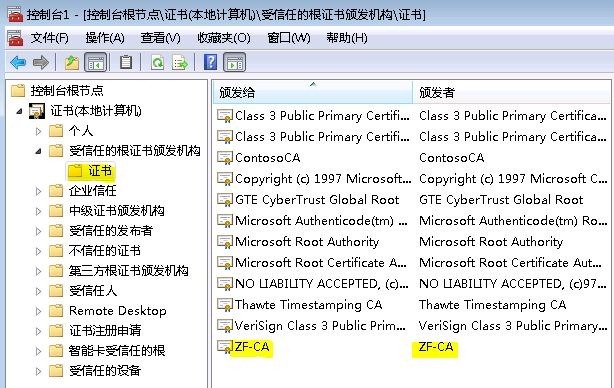Click the clipboard paste toolbar icon
This screenshot has width=614, height=388.
pos(126,62)
